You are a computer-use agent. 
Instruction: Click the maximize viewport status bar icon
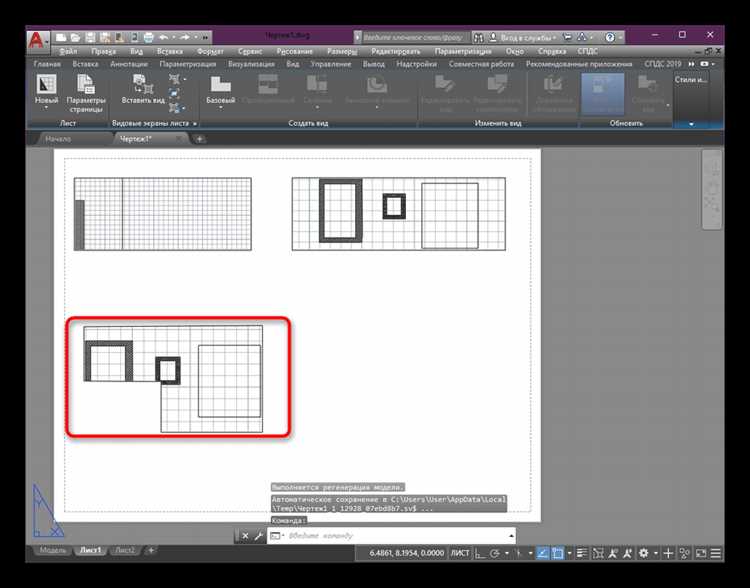tap(598, 554)
